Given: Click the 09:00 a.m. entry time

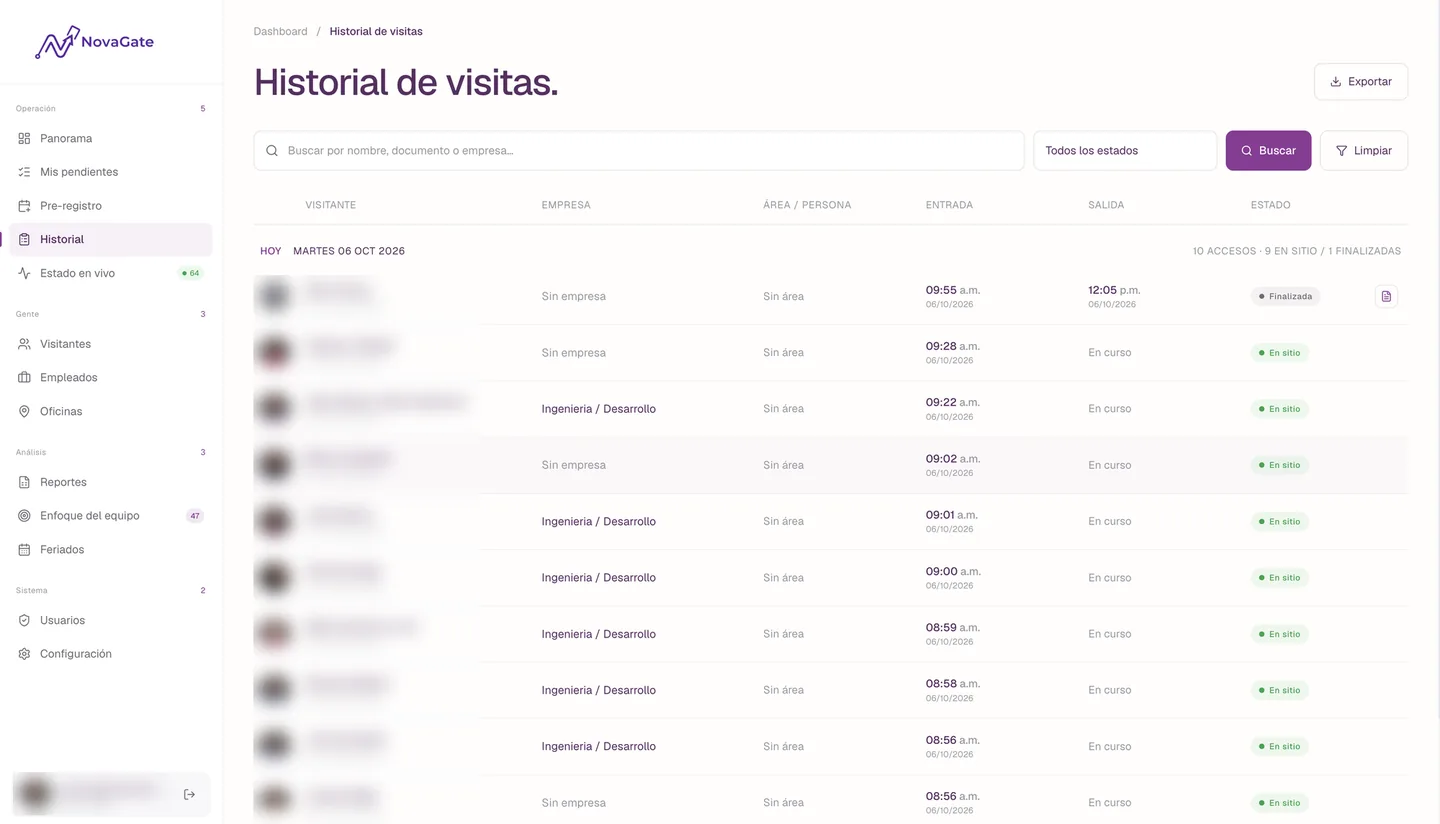Looking at the screenshot, I should pos(953,572).
